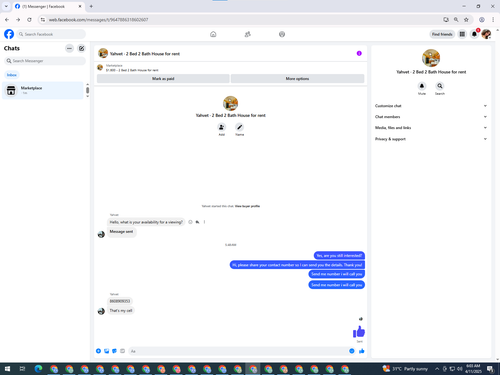The height and width of the screenshot is (375, 500).
Task: Open the Chrome tab search dropdown arrow
Action: click(x=6, y=6)
